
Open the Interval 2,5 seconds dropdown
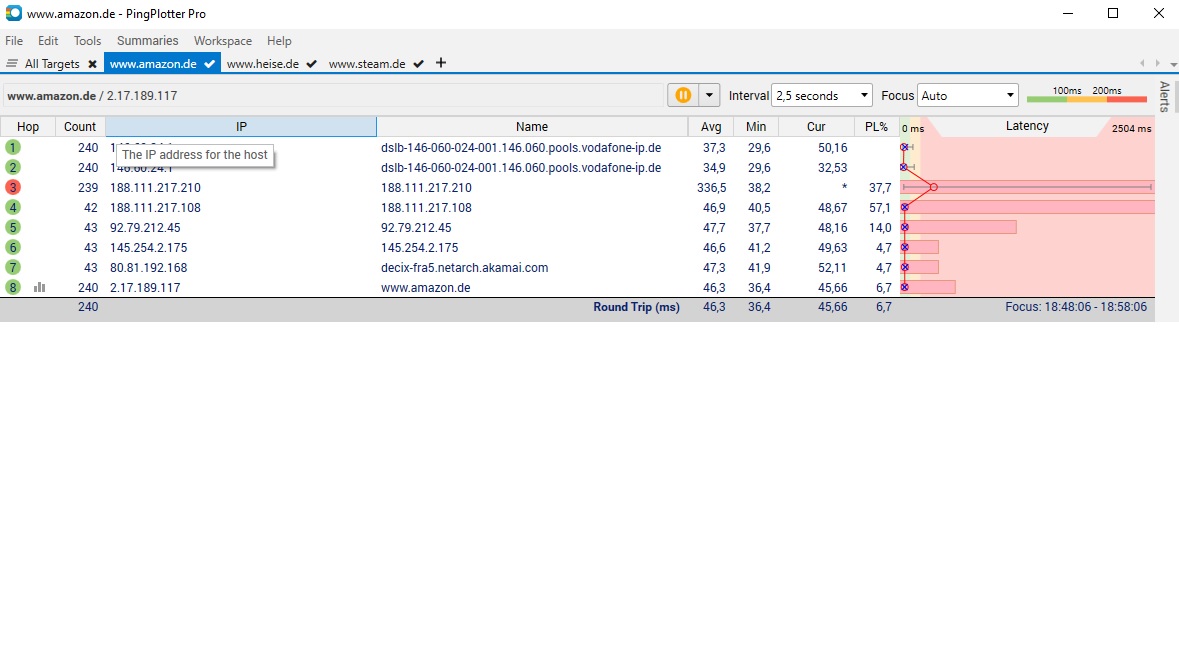[822, 95]
